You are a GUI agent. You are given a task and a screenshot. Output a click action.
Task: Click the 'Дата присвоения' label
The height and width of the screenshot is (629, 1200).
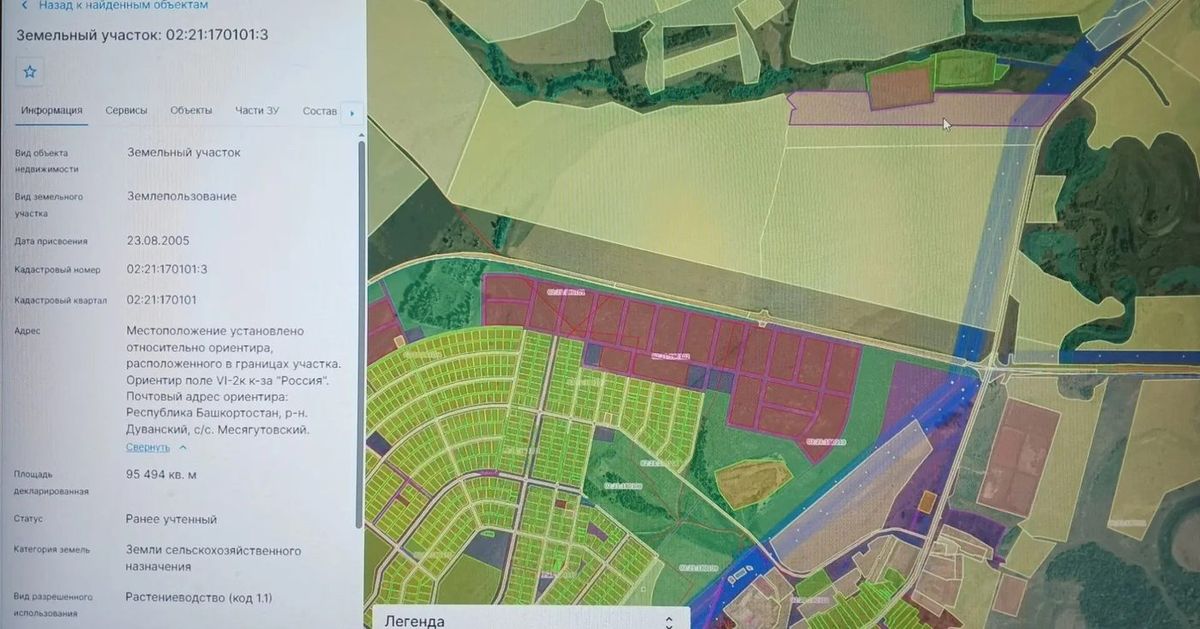tap(51, 241)
